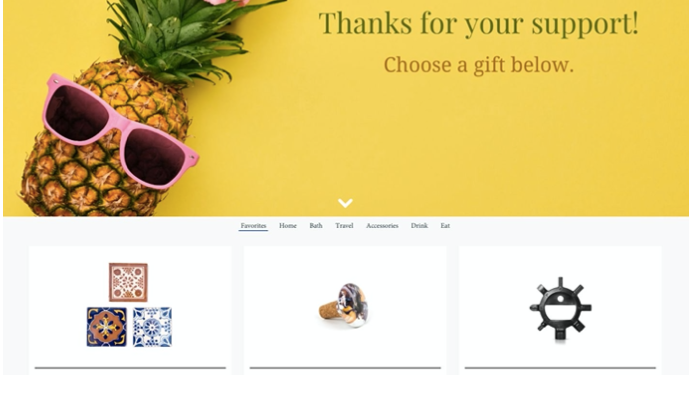Open the Home category tab
This screenshot has height=400, width=690.
(x=288, y=225)
